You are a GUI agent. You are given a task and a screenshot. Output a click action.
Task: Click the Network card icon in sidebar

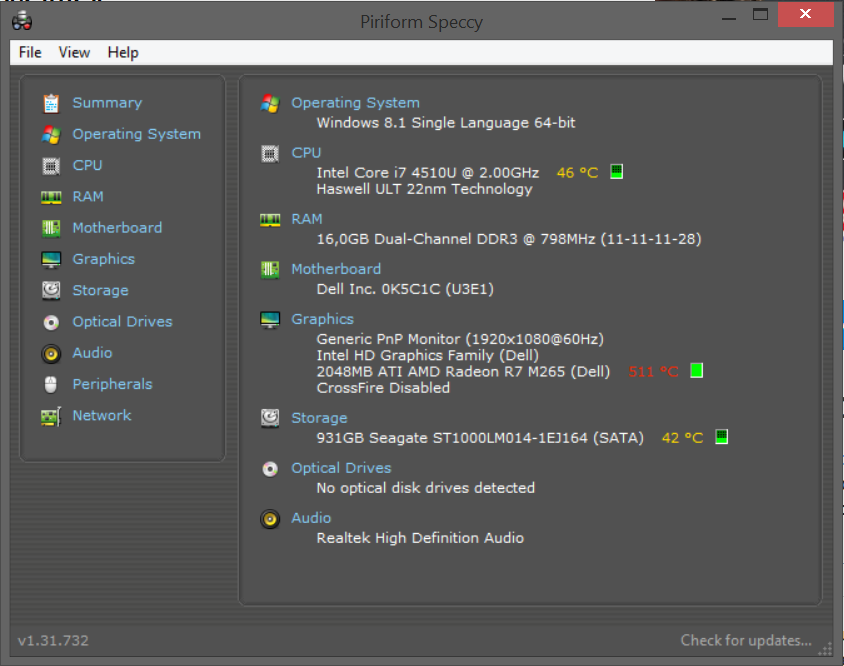(x=51, y=417)
